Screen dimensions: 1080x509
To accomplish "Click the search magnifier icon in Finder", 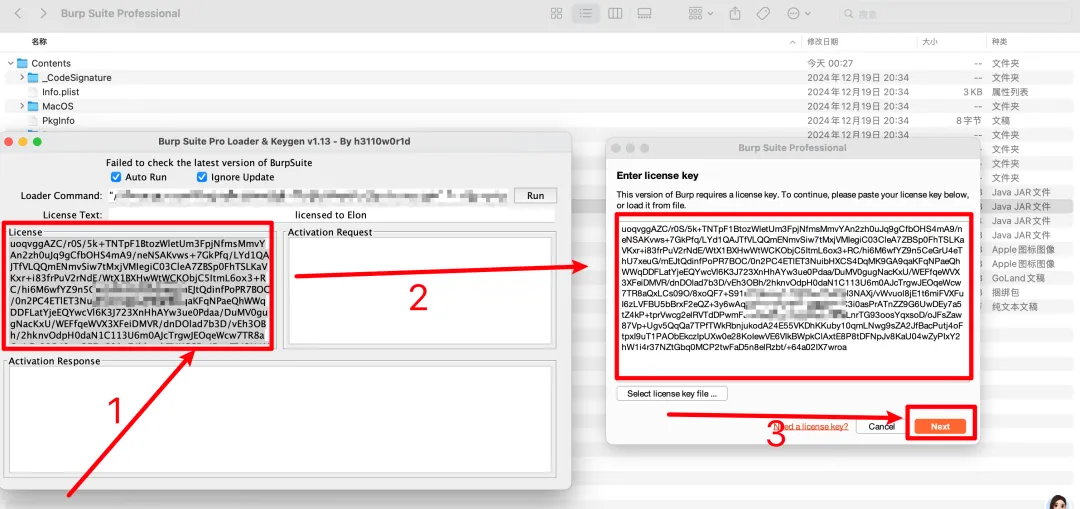I will 849,14.
